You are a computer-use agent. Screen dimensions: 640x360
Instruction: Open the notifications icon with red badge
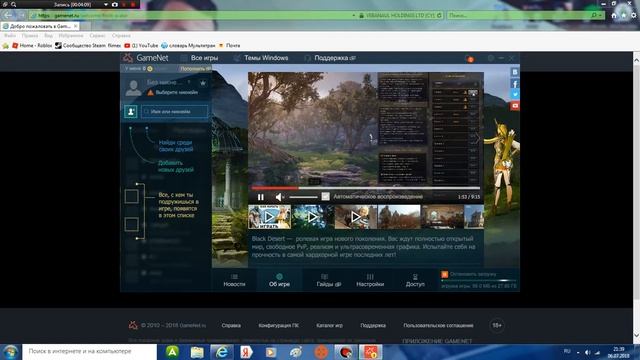[469, 58]
